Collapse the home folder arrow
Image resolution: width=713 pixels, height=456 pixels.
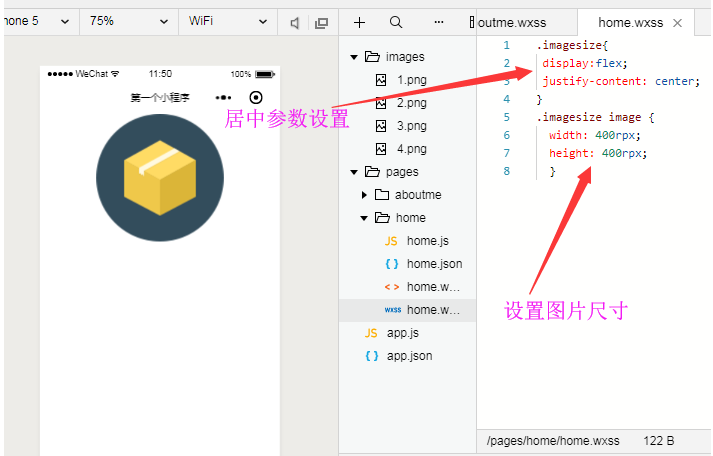(x=364, y=218)
